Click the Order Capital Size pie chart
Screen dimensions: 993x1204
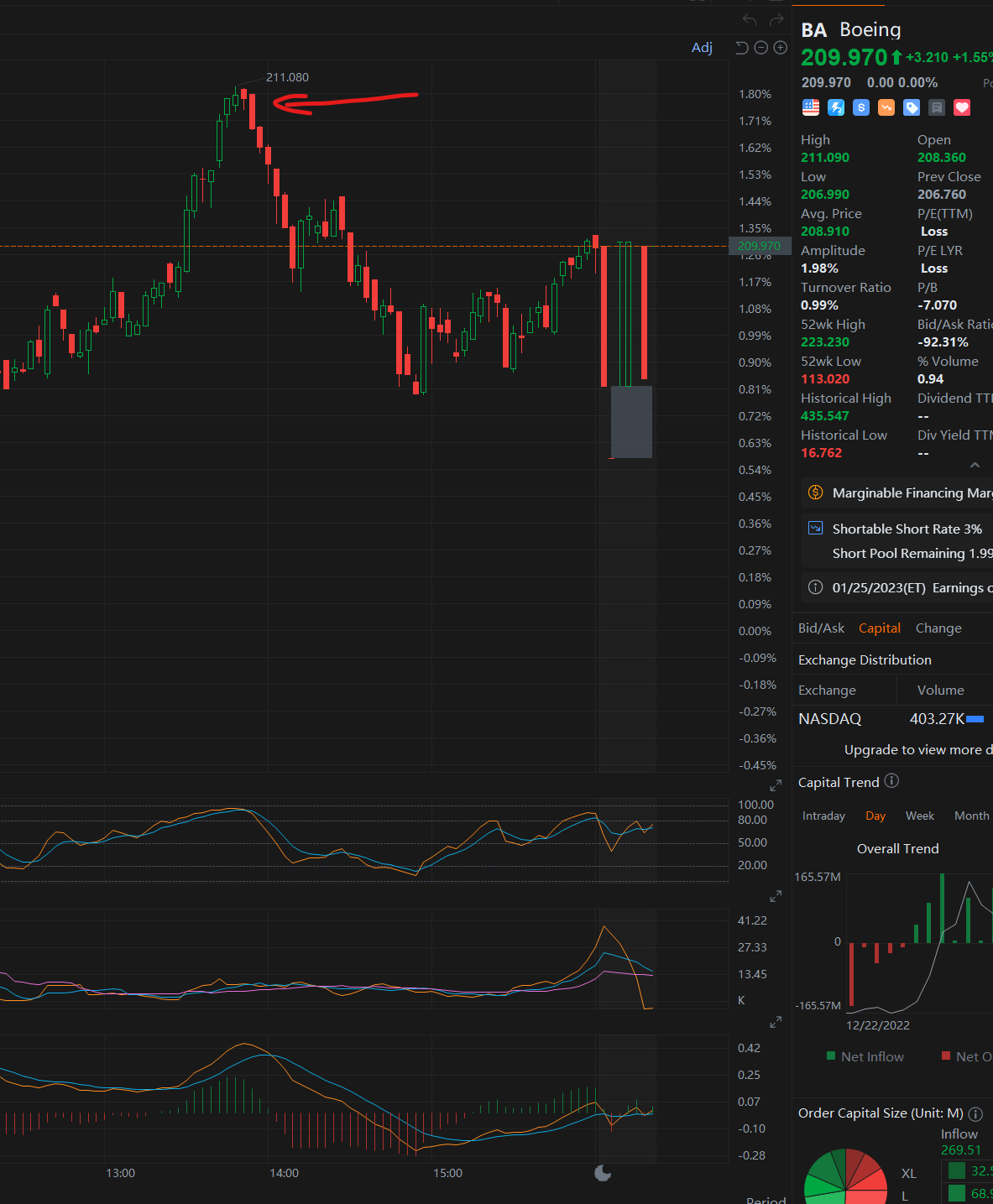coord(845,1175)
